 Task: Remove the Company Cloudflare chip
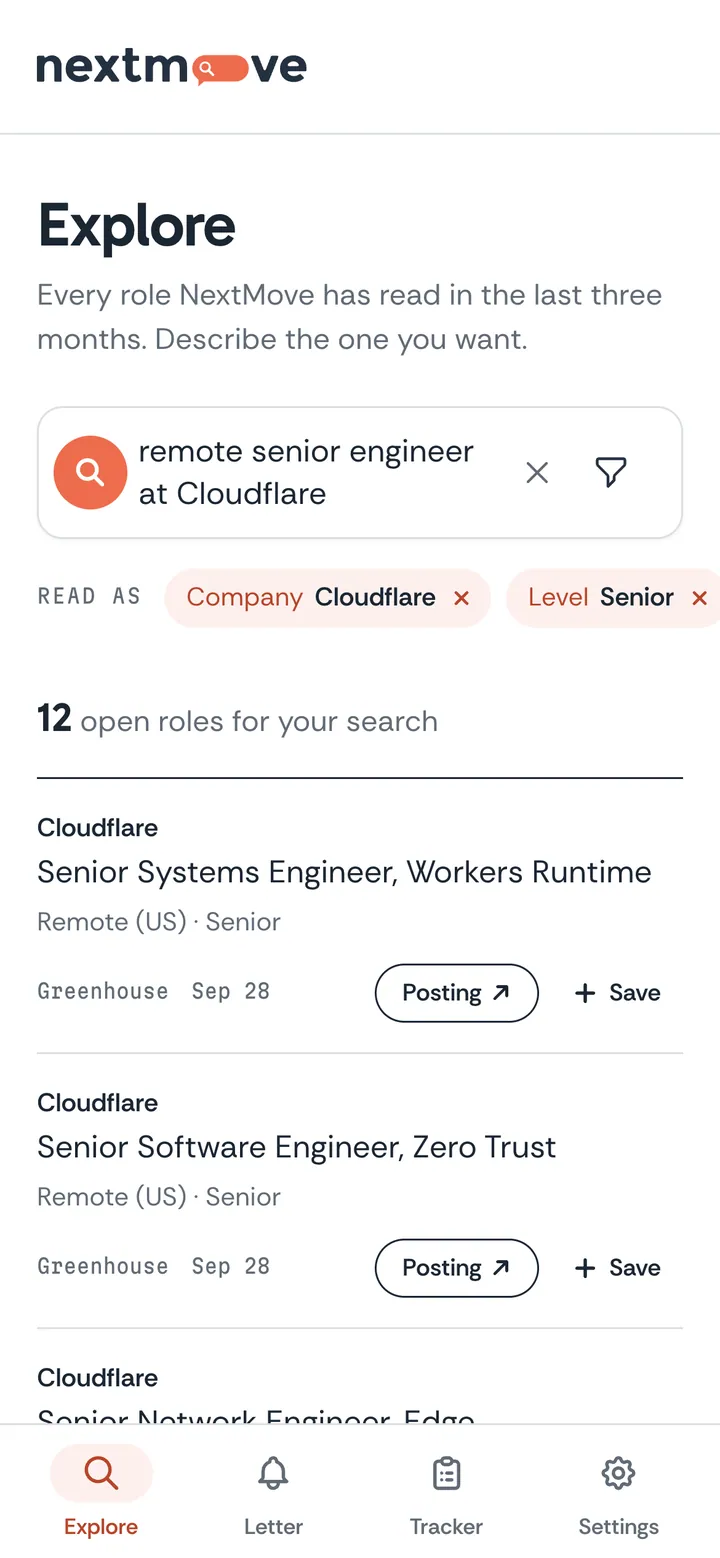[461, 598]
